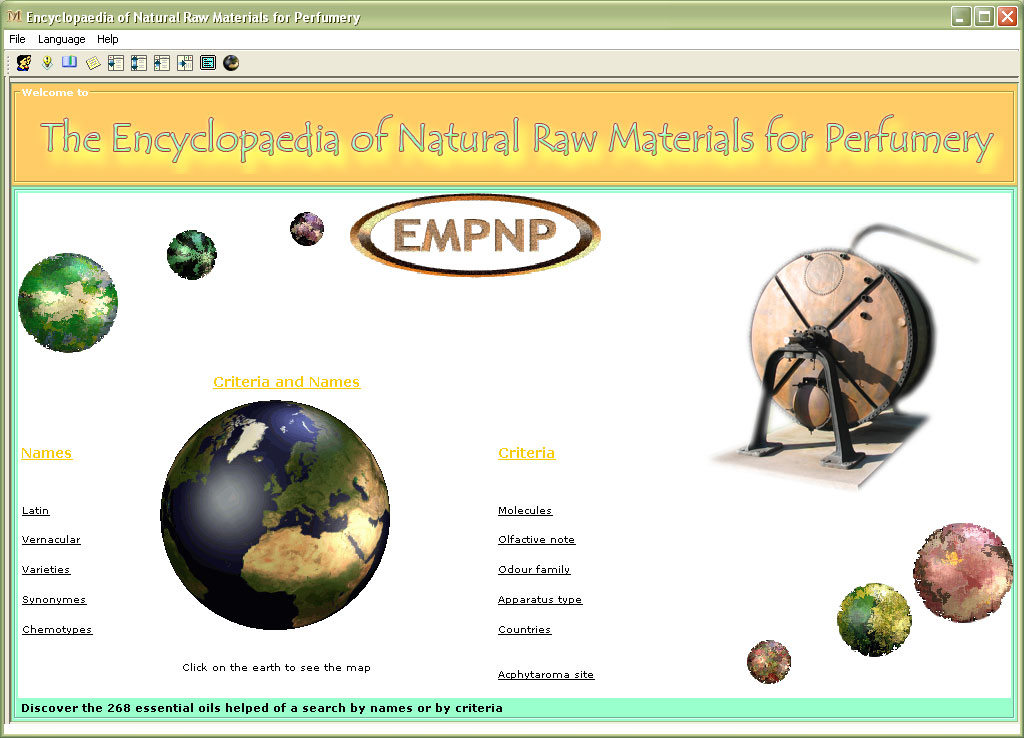Click the EMPNP oval logo

click(475, 235)
